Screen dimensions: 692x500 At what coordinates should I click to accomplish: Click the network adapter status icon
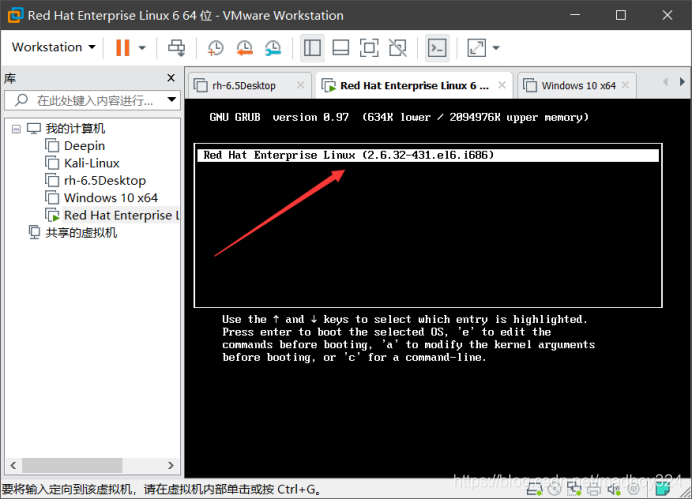574,489
